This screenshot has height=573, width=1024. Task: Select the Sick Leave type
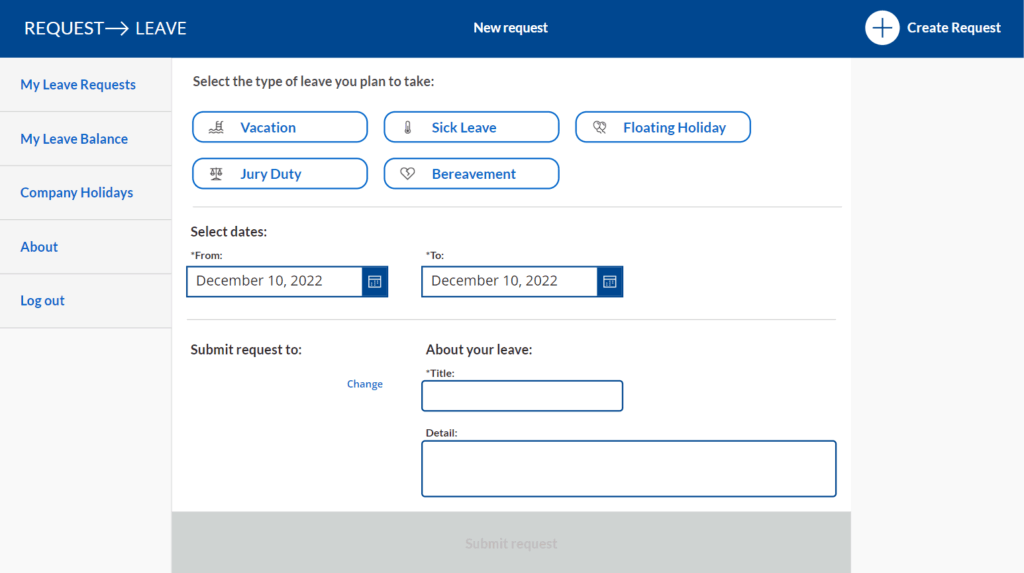pos(471,127)
